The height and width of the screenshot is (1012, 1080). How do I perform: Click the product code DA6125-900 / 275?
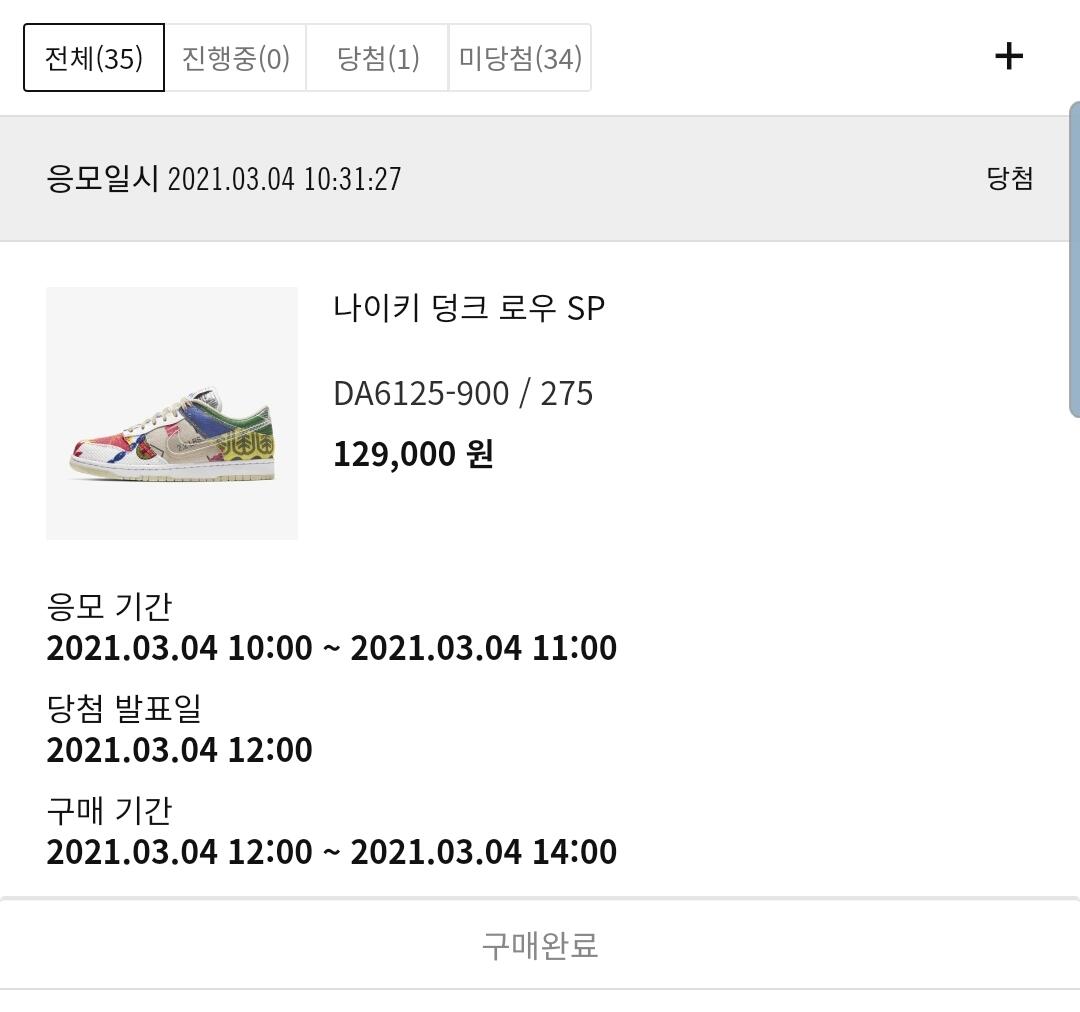click(x=463, y=393)
